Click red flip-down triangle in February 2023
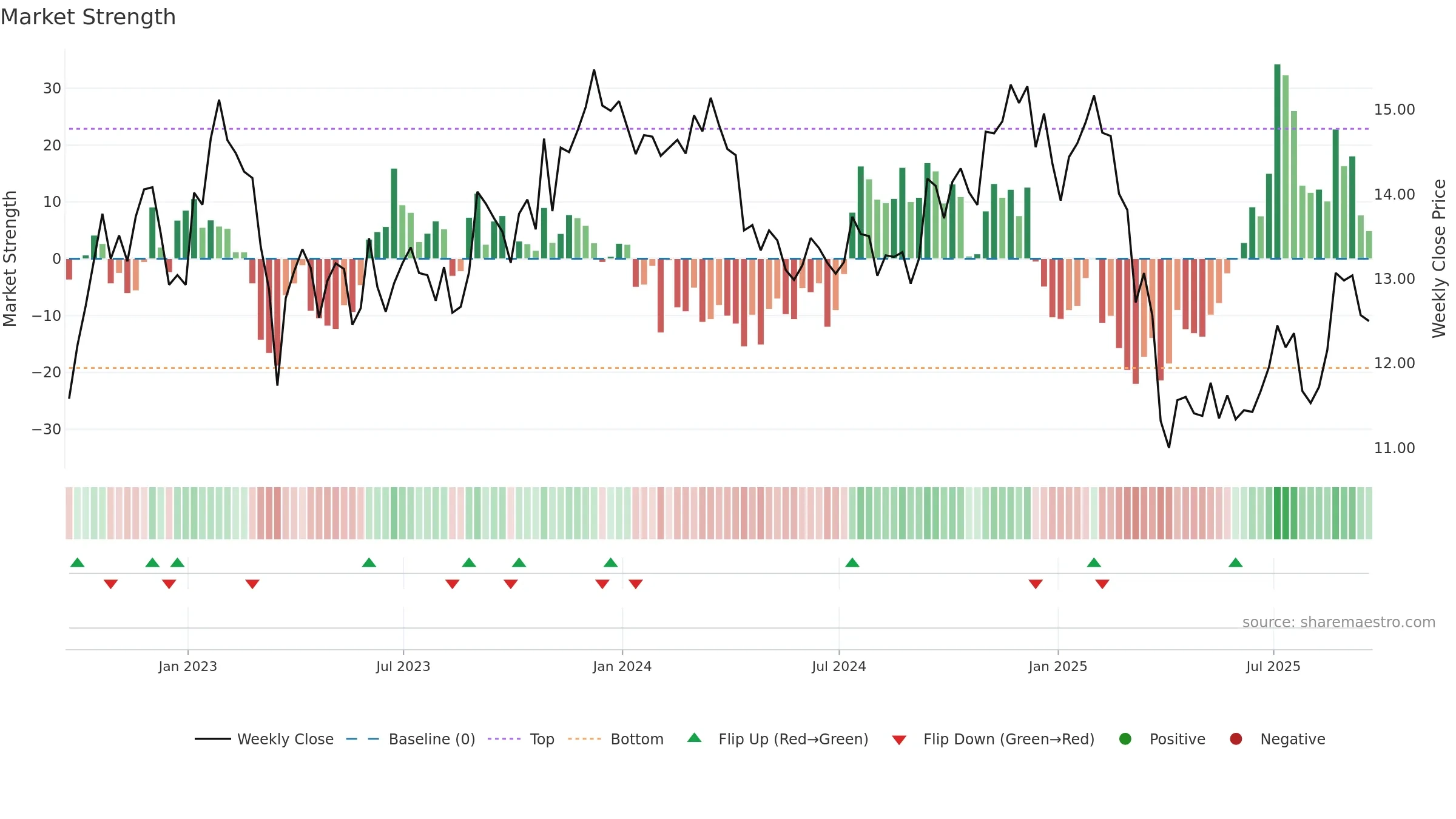The width and height of the screenshot is (1456, 819). (252, 584)
